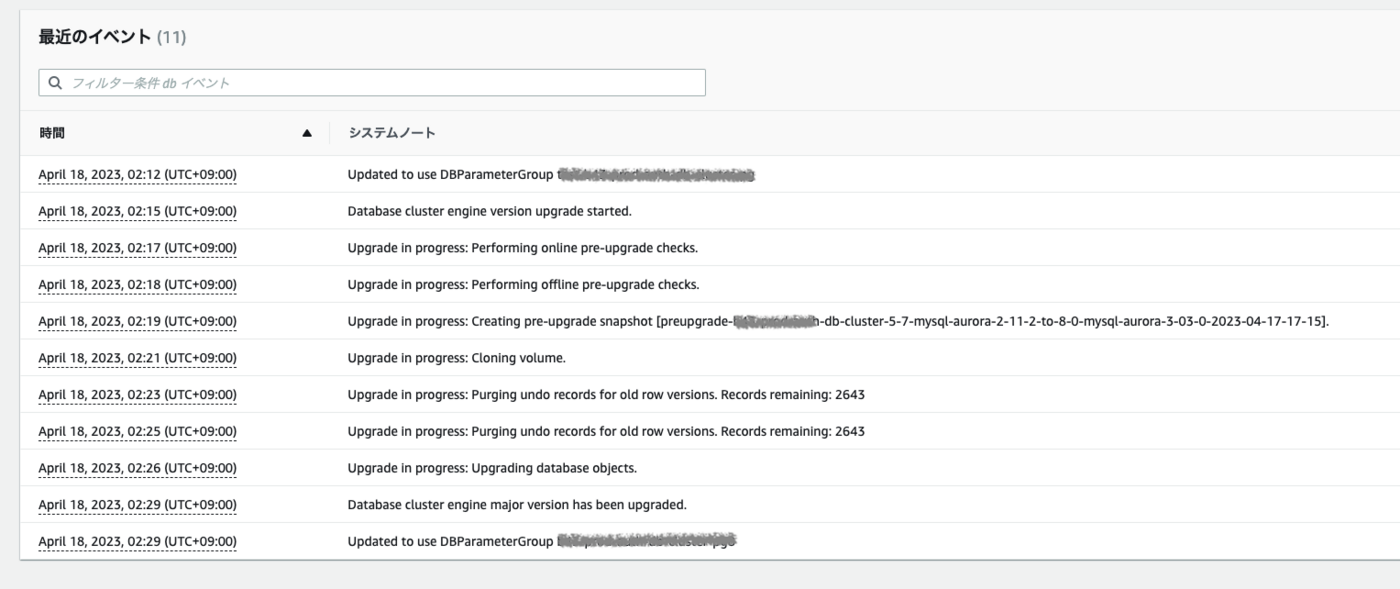
Task: Open the 02:12 event timestamp link
Action: [137, 175]
